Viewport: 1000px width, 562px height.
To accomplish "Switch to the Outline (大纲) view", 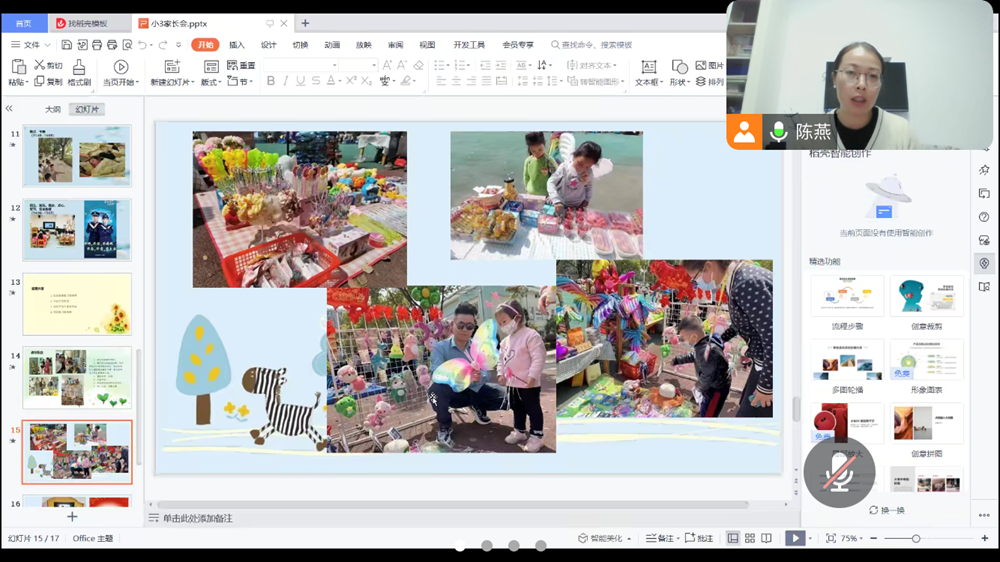I will coord(52,109).
